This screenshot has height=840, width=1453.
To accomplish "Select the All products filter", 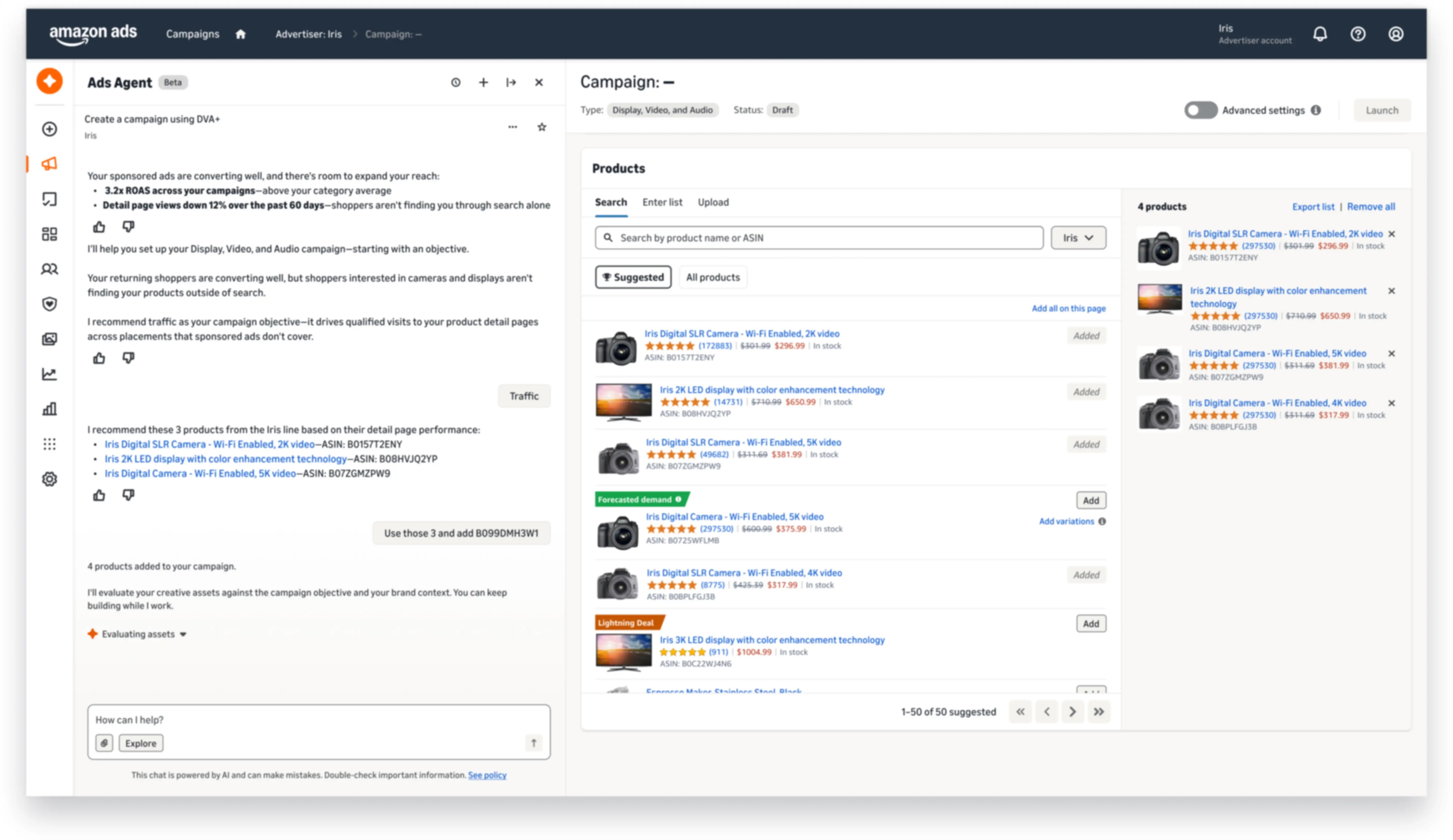I will pos(713,277).
